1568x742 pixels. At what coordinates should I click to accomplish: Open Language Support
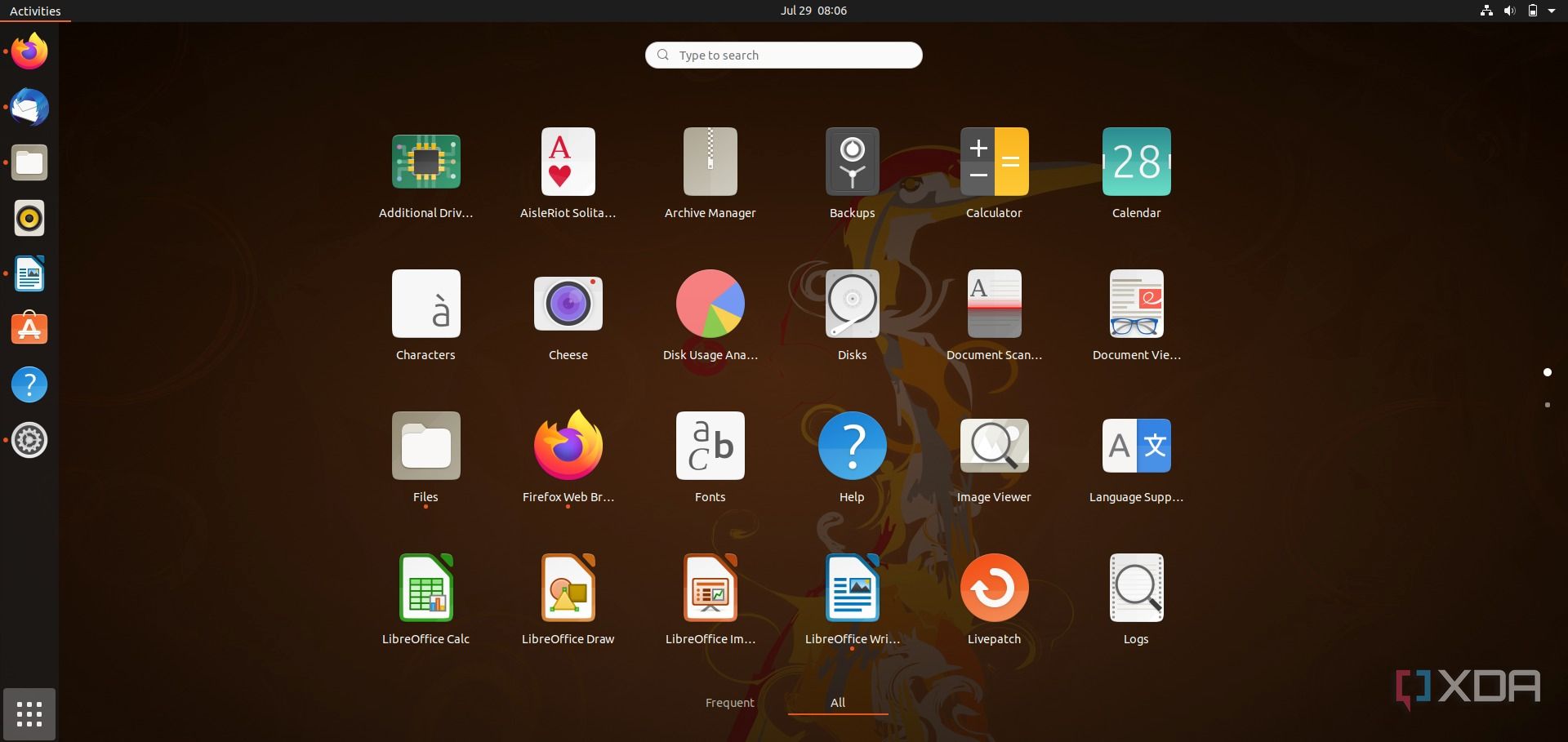(x=1136, y=446)
